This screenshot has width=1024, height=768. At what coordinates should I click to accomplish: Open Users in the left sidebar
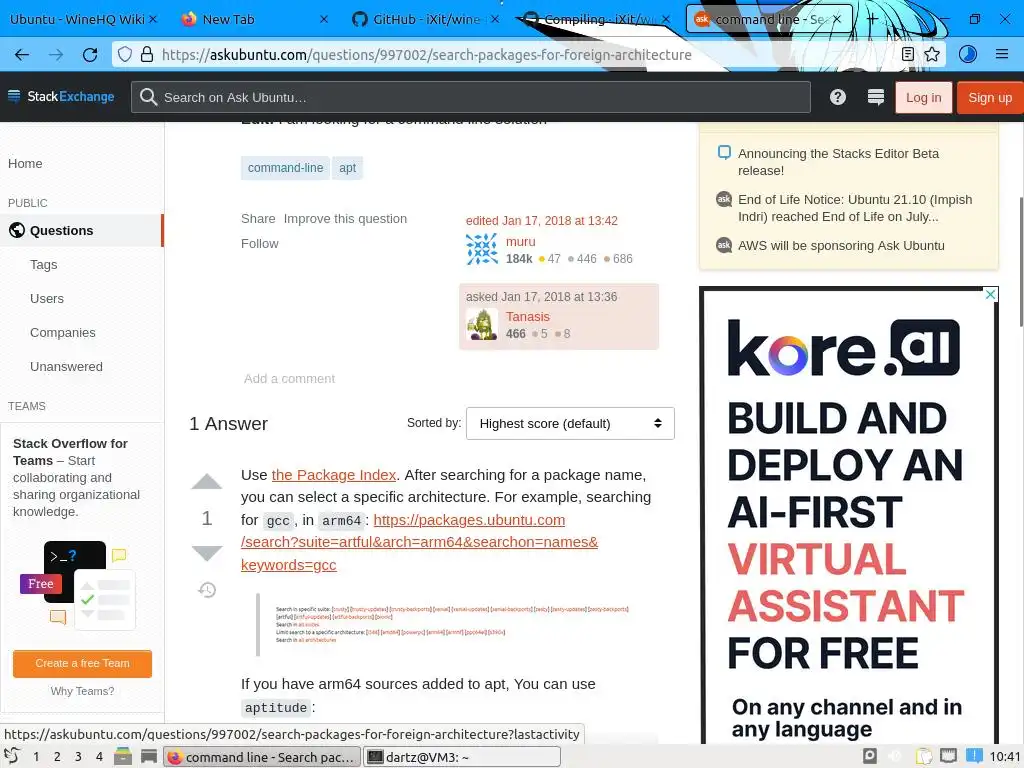coord(47,298)
